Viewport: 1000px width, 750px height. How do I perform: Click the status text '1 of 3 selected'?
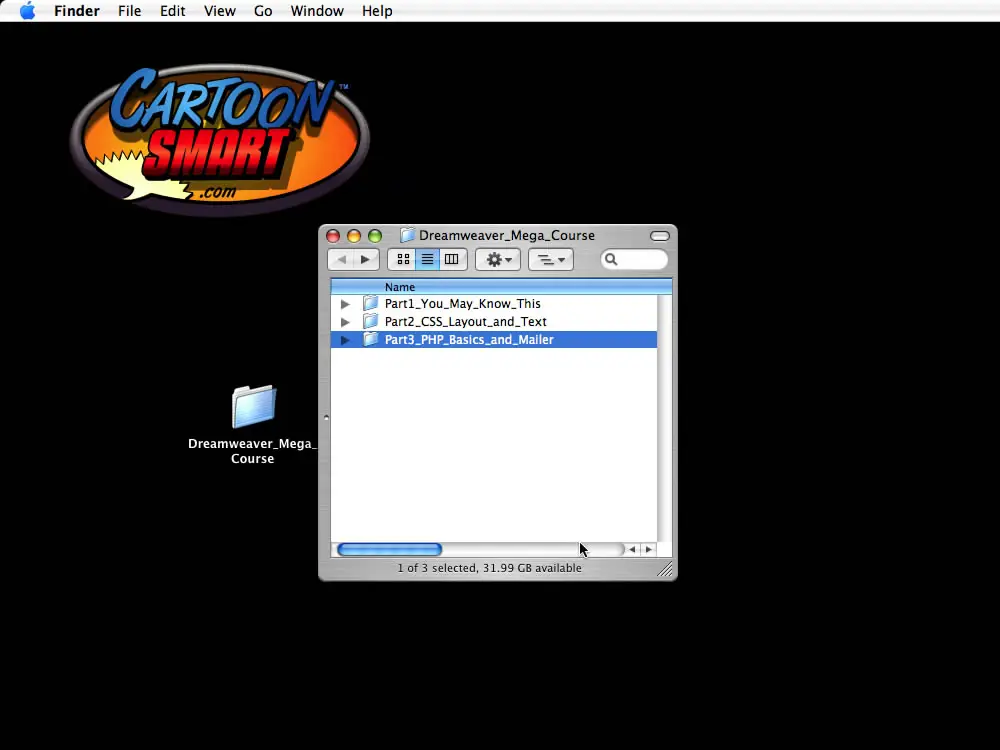[437, 568]
